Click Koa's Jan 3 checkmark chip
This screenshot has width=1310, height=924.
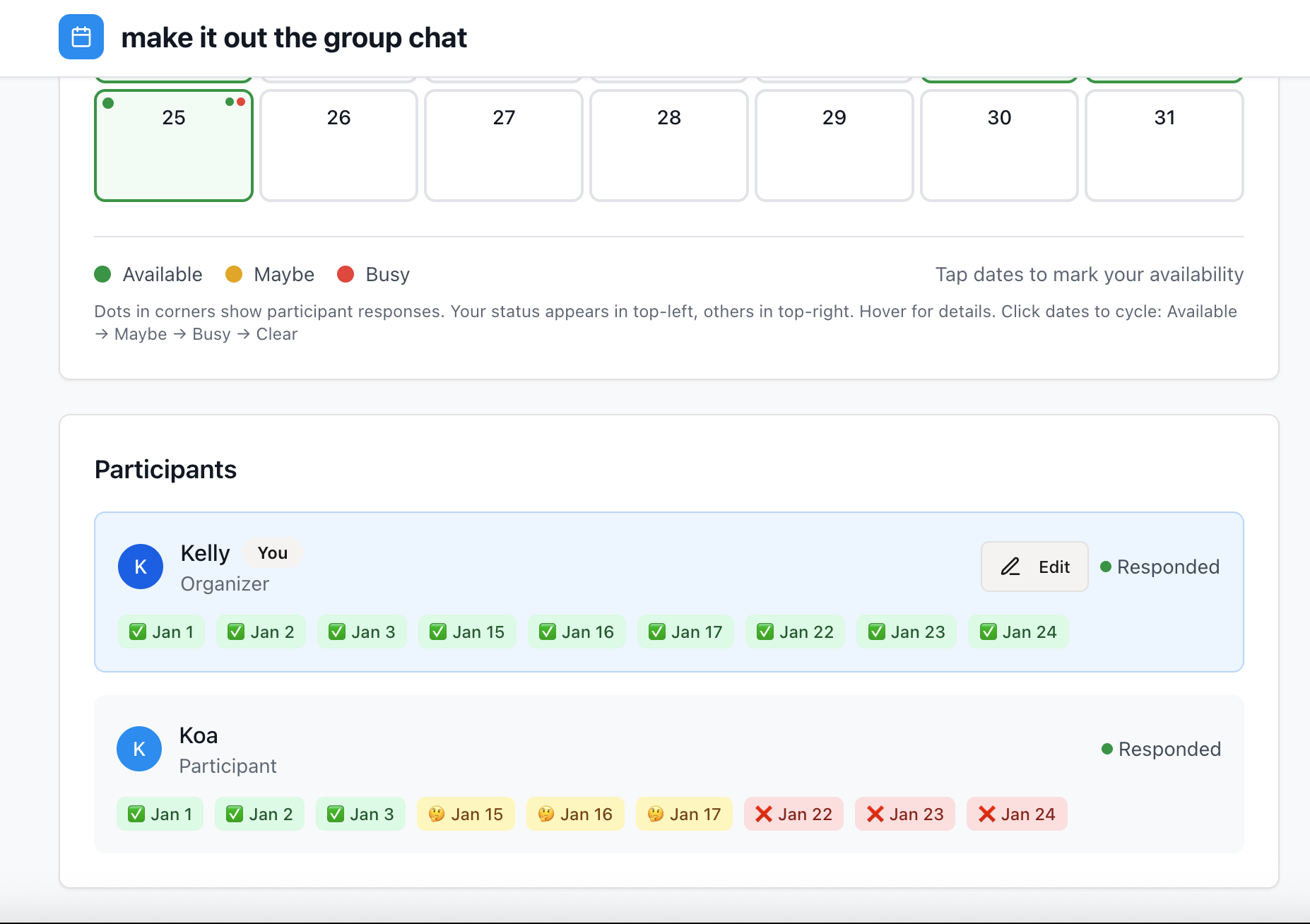tap(360, 815)
